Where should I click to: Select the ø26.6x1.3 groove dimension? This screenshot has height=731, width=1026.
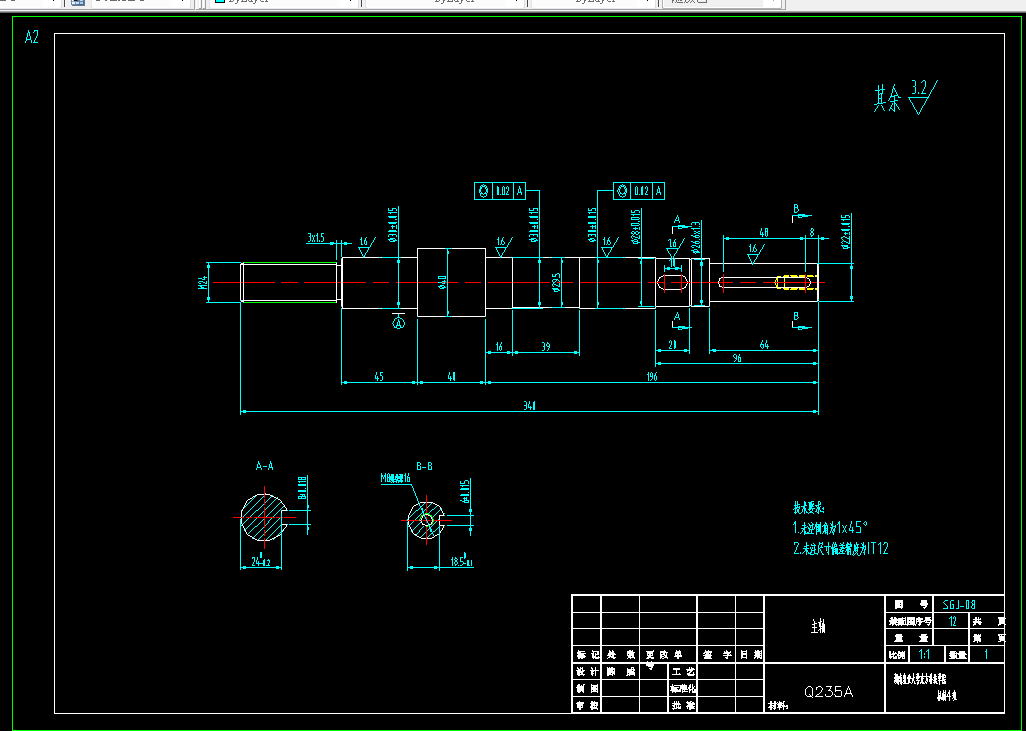pyautogui.click(x=696, y=238)
